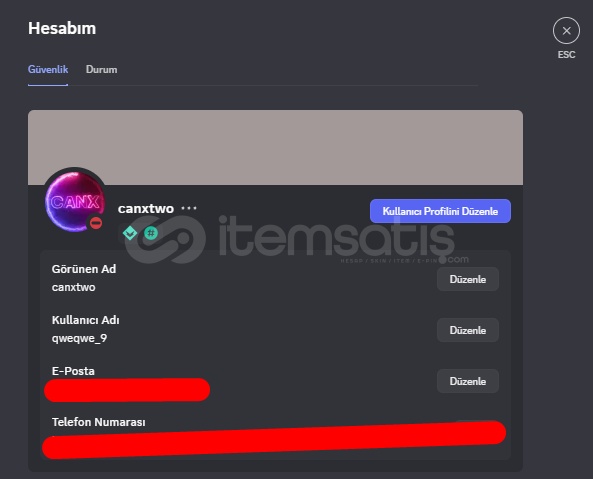
Task: Click the Hesabım page heading
Action: tap(62, 28)
